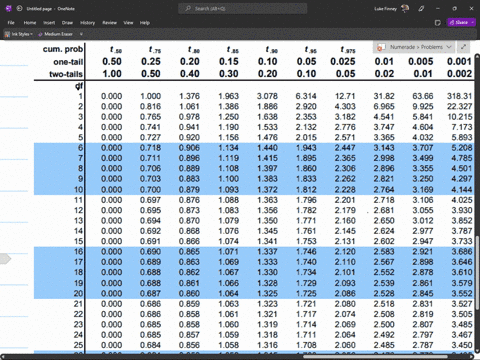Click the value 12.71 in df row 1
Image resolution: width=480 pixels, height=360 pixels.
point(345,96)
